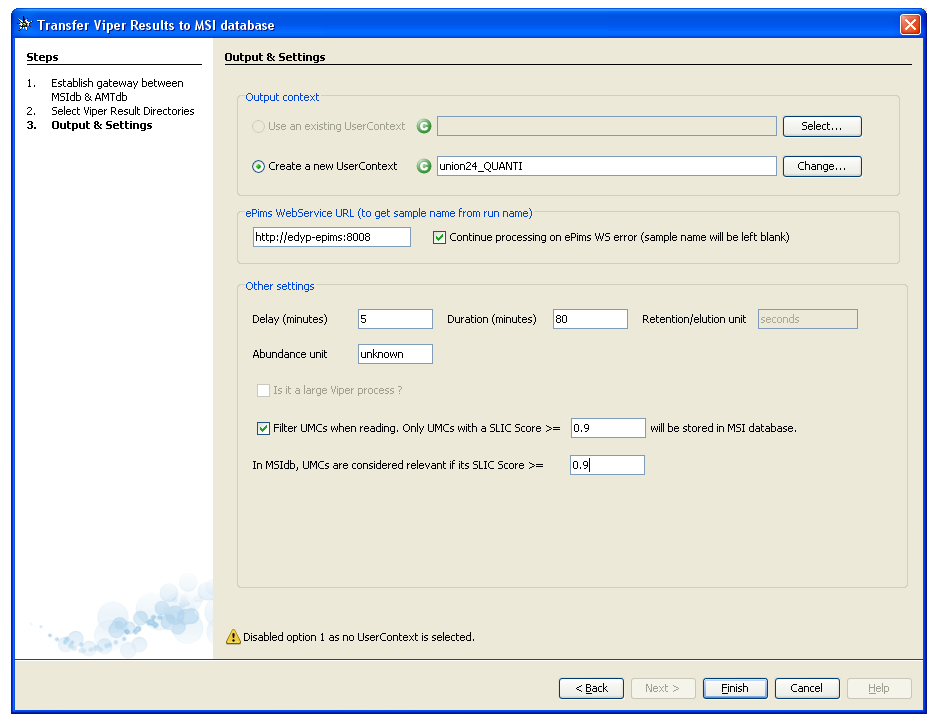Image resolution: width=939 pixels, height=727 pixels.
Task: Click the MSIdb relevant SLIC Score field
Action: pyautogui.click(x=608, y=465)
